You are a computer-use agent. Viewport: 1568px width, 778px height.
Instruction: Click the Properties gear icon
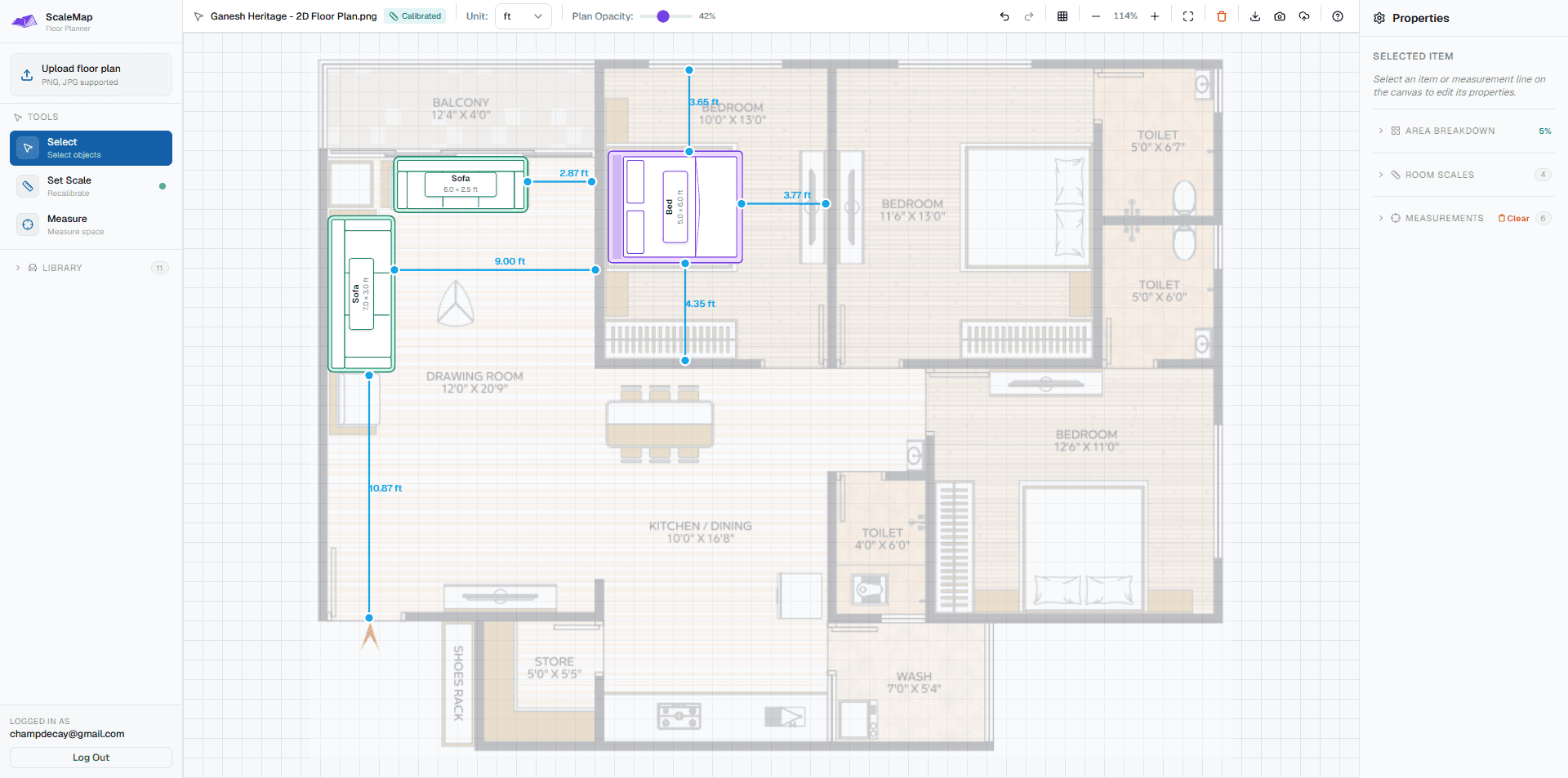1379,18
